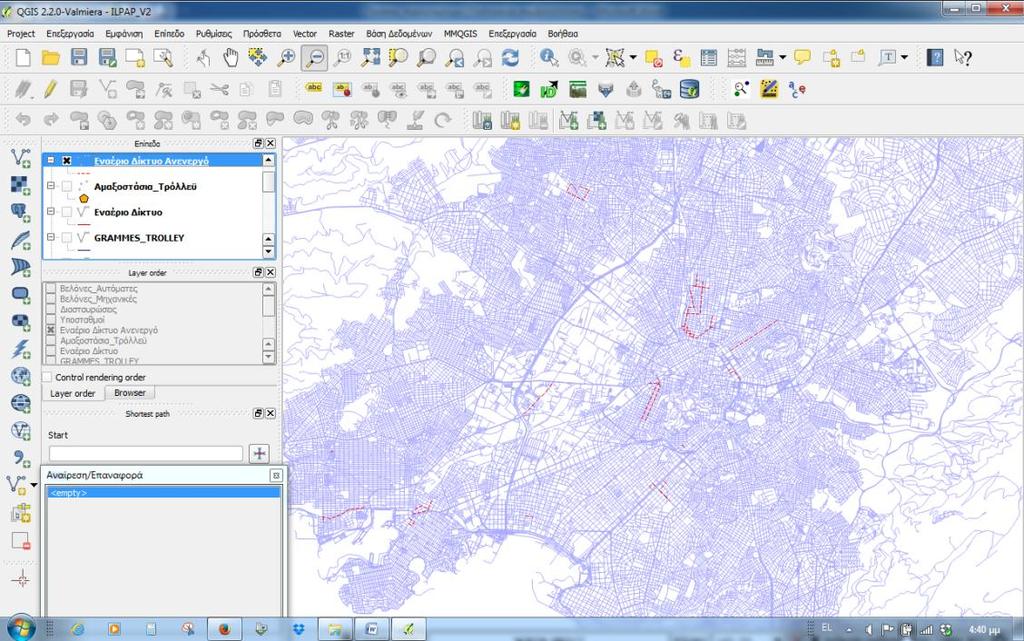Save the current project
Image resolution: width=1024 pixels, height=641 pixels.
79,57
